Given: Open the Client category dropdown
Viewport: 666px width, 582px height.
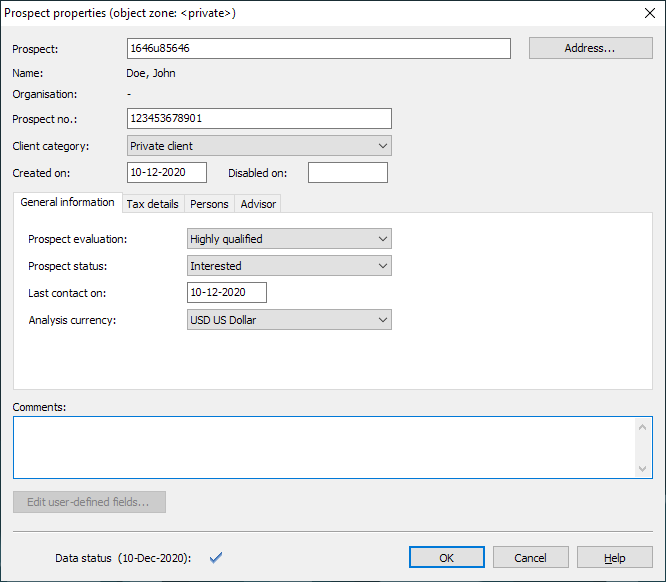Looking at the screenshot, I should [259, 146].
